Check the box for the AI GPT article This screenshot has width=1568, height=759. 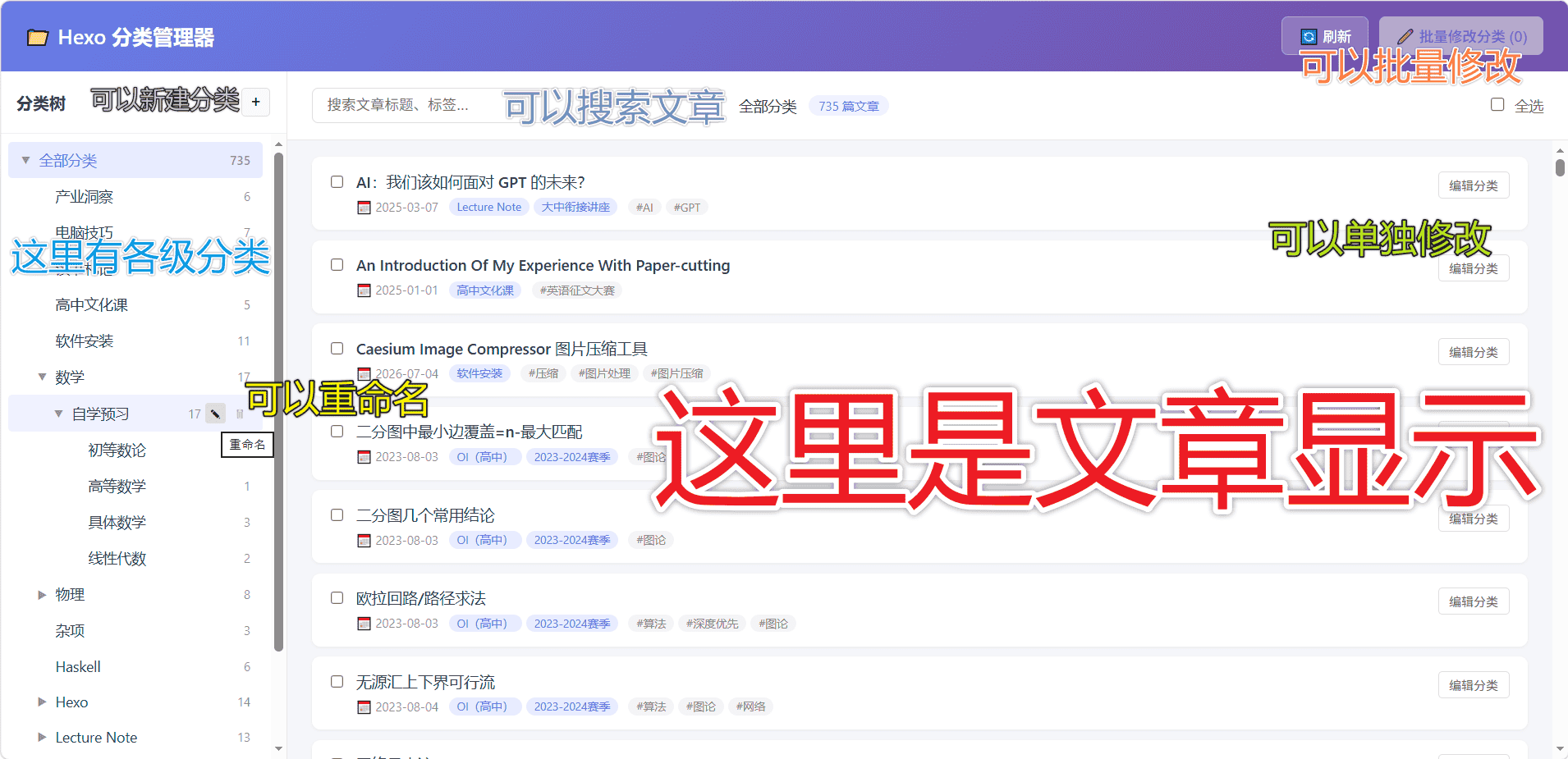(x=337, y=182)
